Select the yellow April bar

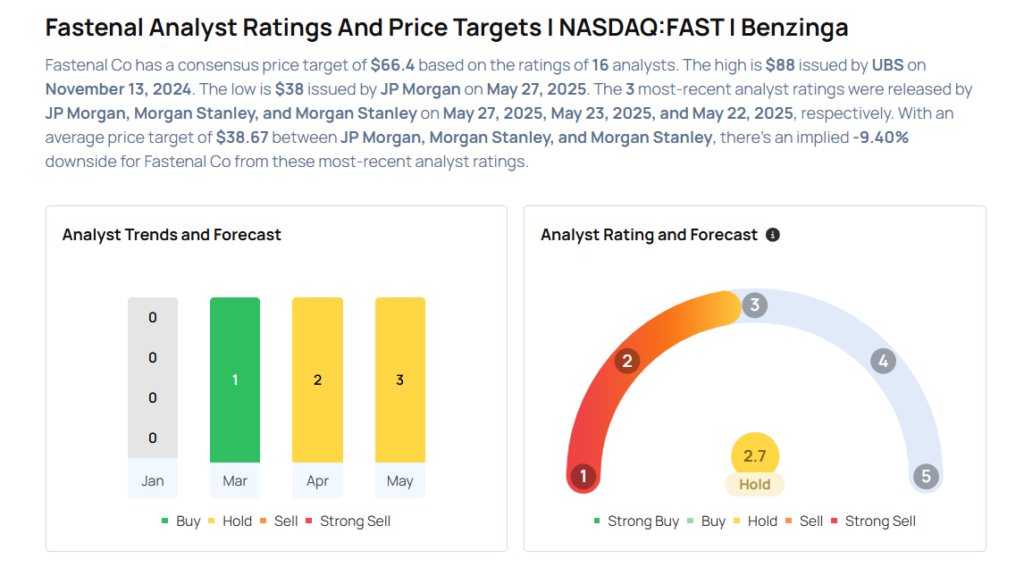[317, 380]
